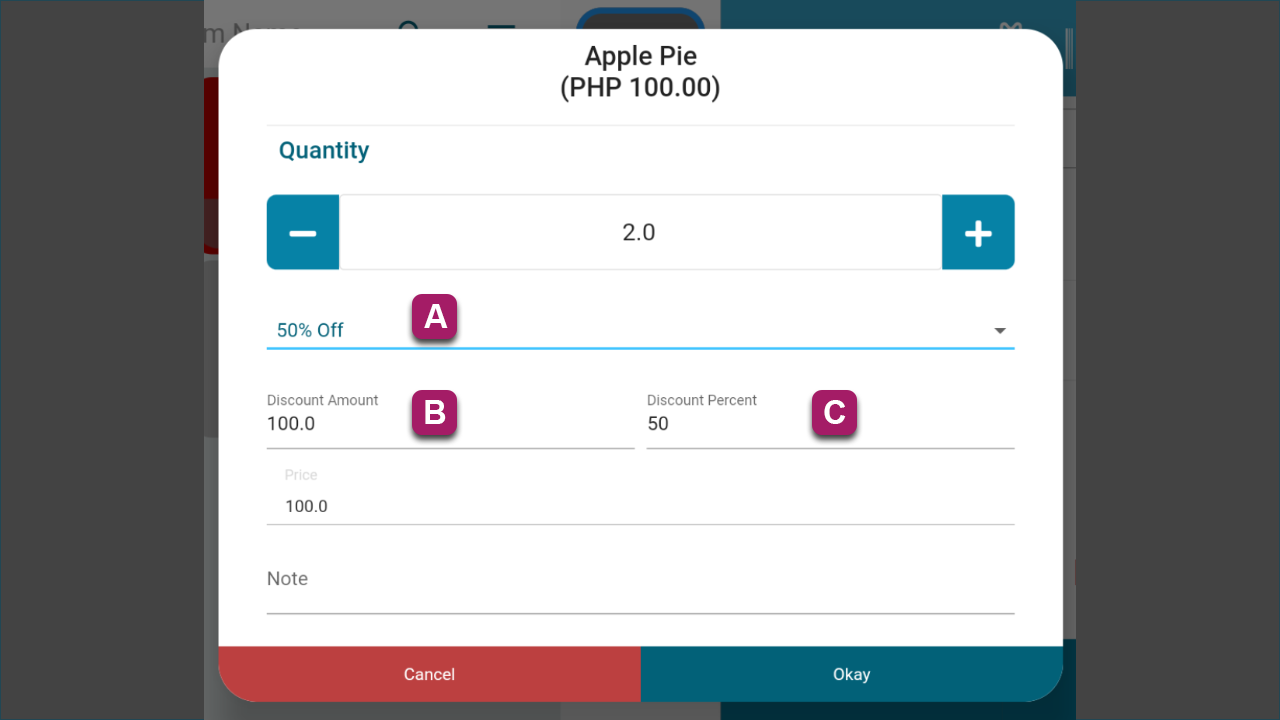1280x720 pixels.
Task: Click the gift icon in the top-right header
Action: click(x=1012, y=27)
